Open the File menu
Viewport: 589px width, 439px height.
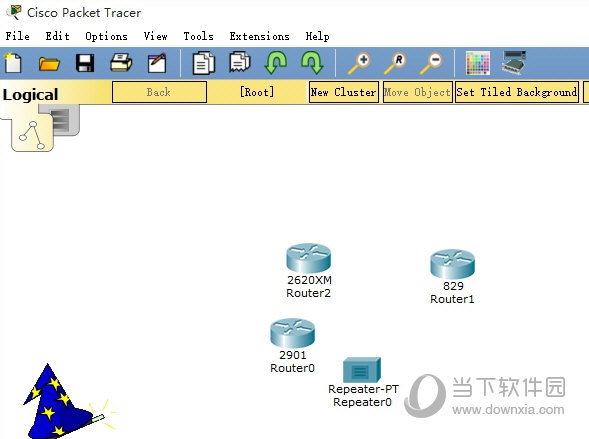[18, 36]
